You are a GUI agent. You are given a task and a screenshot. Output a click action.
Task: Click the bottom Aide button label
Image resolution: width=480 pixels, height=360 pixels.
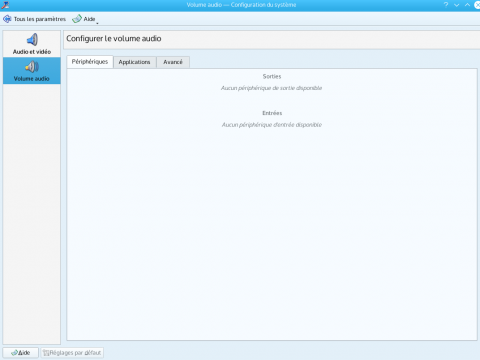(24, 353)
